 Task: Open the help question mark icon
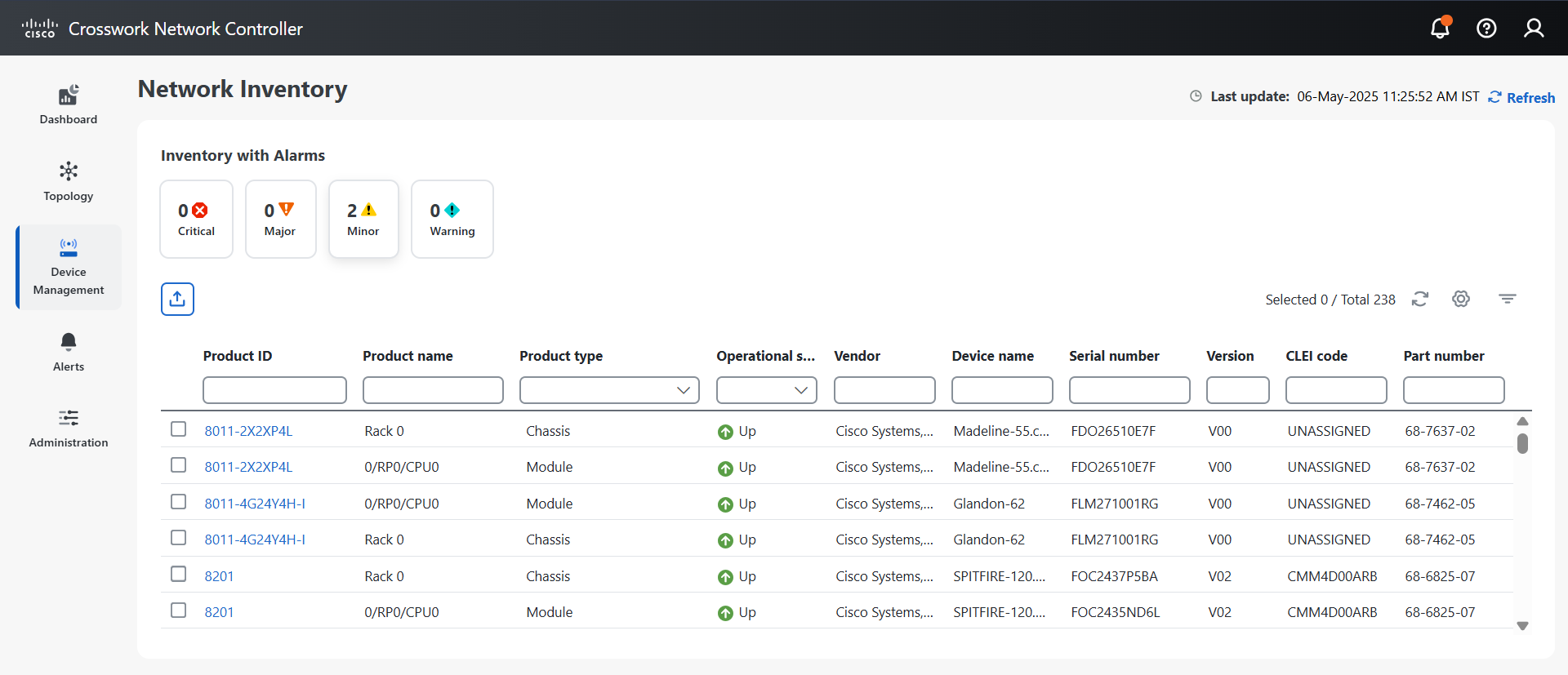tap(1486, 29)
